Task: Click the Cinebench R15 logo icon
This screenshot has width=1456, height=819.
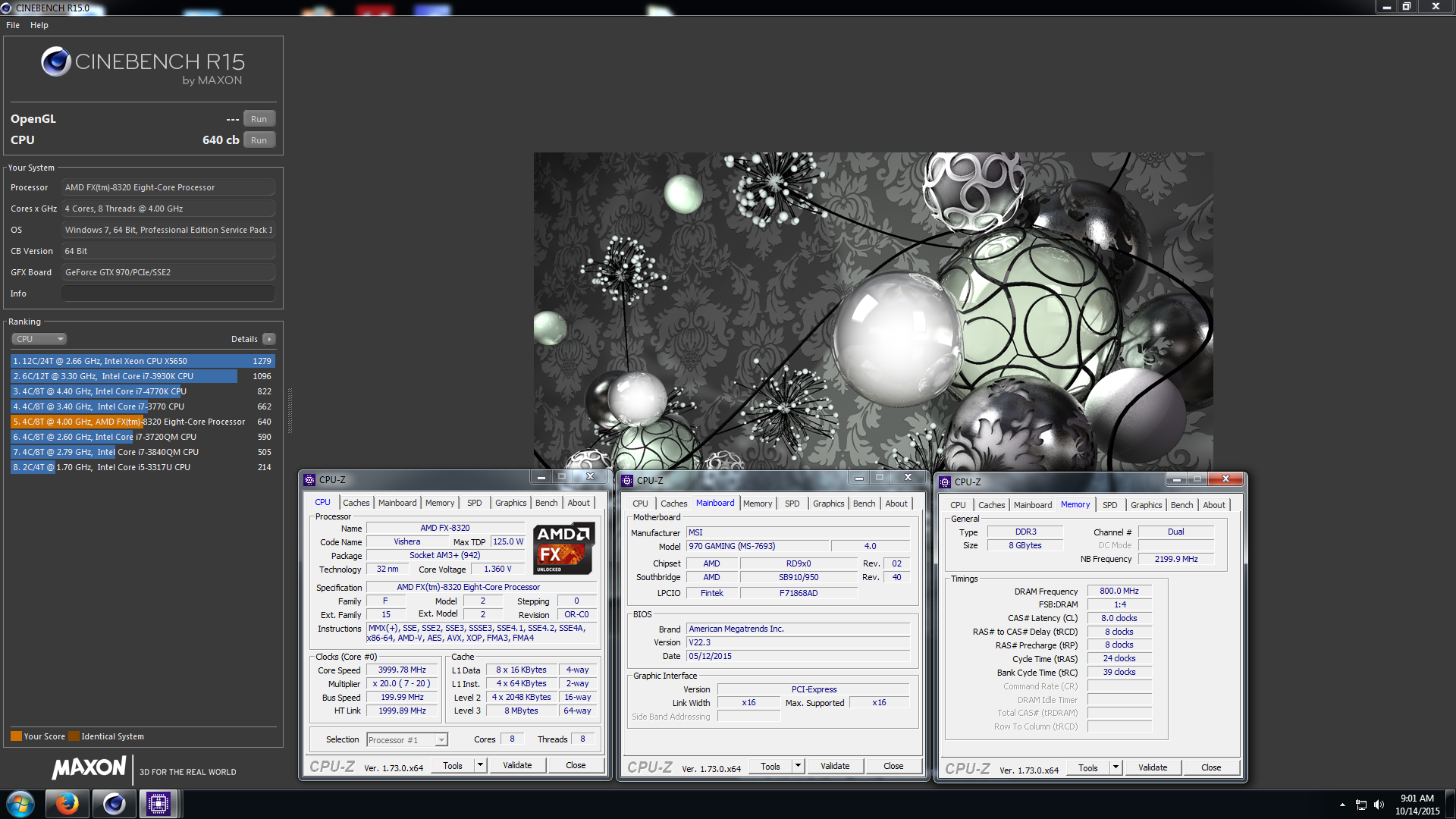Action: click(x=56, y=61)
